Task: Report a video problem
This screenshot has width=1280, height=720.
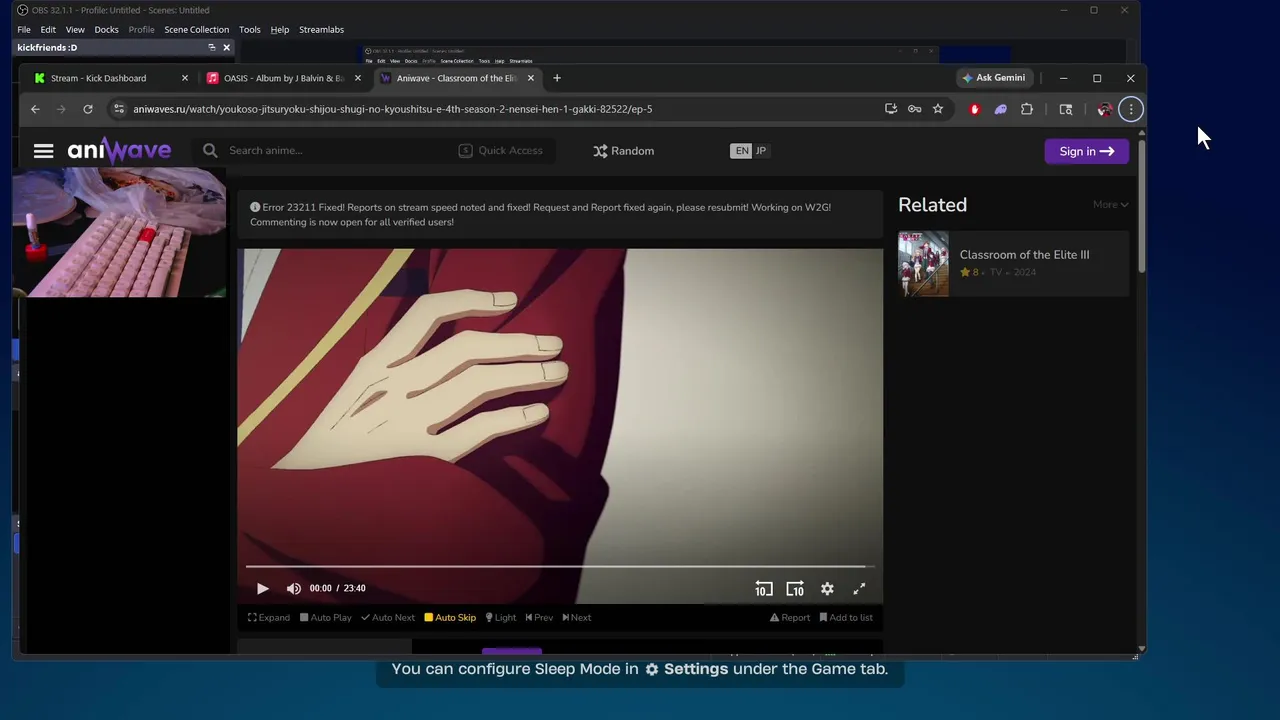Action: tap(790, 618)
